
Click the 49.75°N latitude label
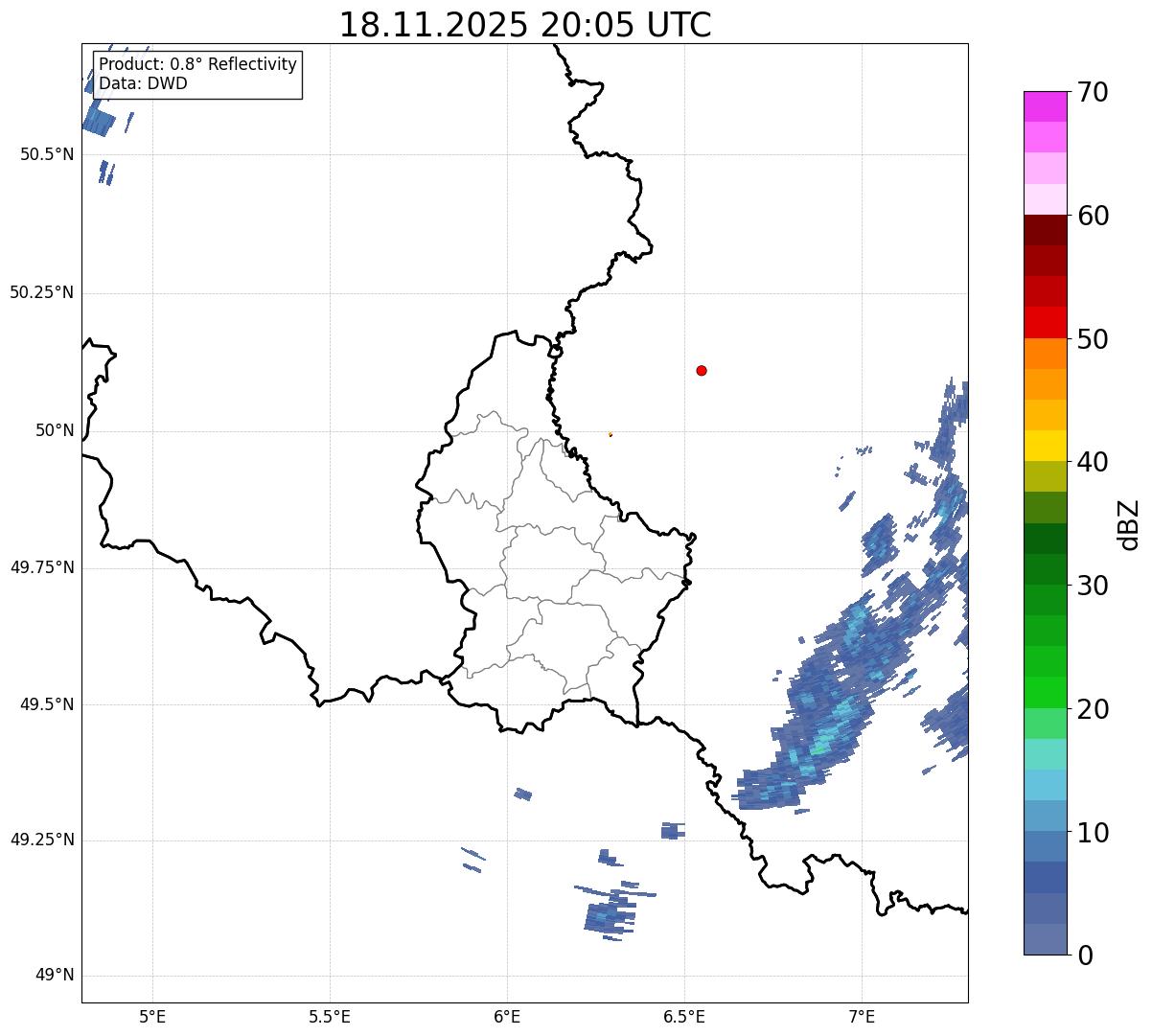[x=41, y=567]
